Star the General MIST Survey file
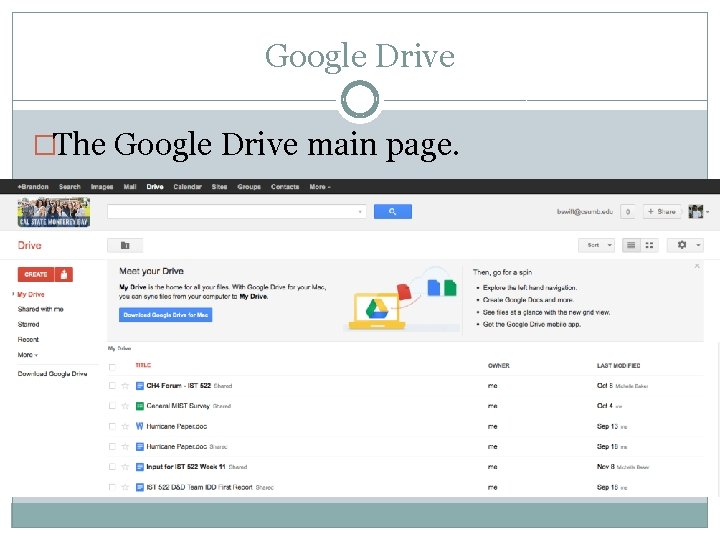 [x=125, y=406]
